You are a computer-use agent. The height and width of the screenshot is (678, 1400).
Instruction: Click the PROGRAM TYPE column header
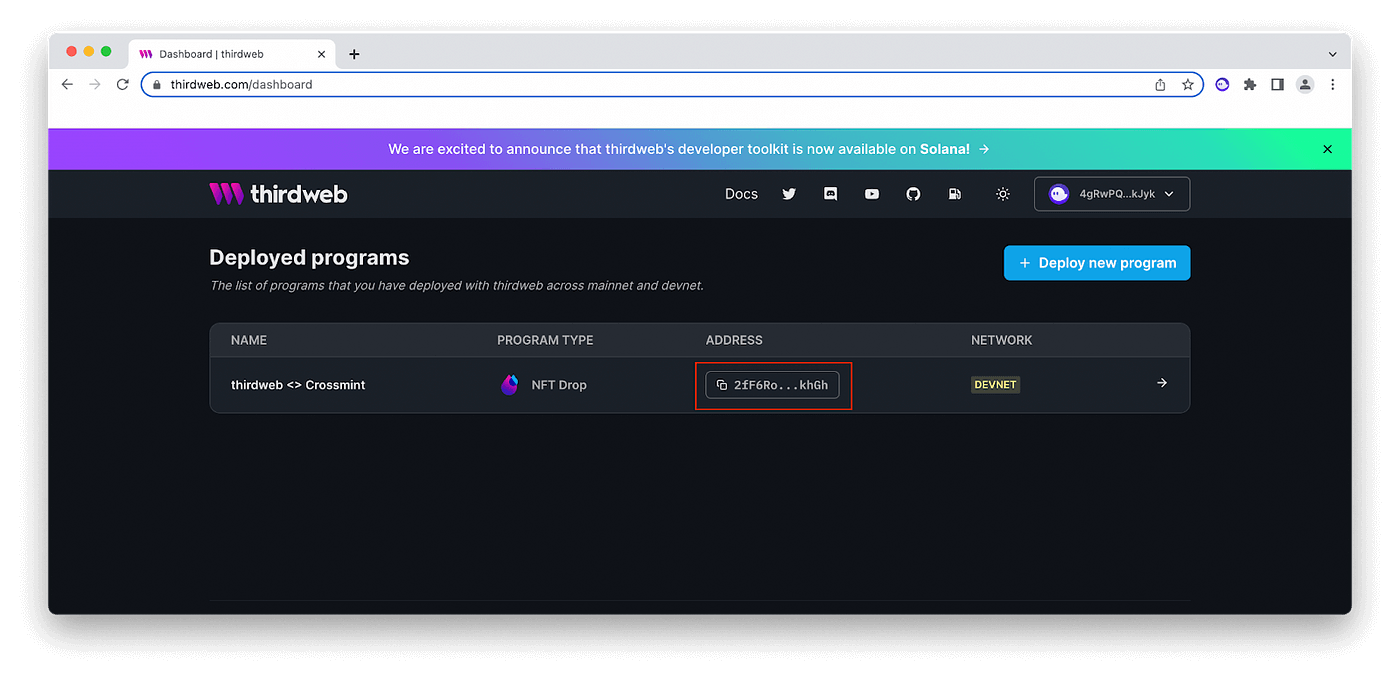tap(545, 340)
